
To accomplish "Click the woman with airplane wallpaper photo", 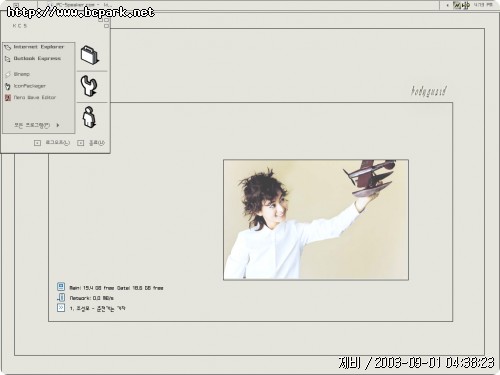I will 316,220.
